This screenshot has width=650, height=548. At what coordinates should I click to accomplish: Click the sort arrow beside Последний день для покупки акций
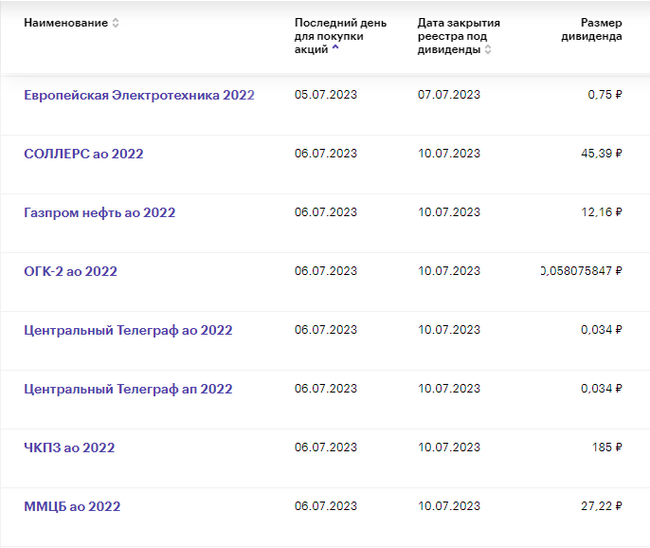pyautogui.click(x=335, y=48)
